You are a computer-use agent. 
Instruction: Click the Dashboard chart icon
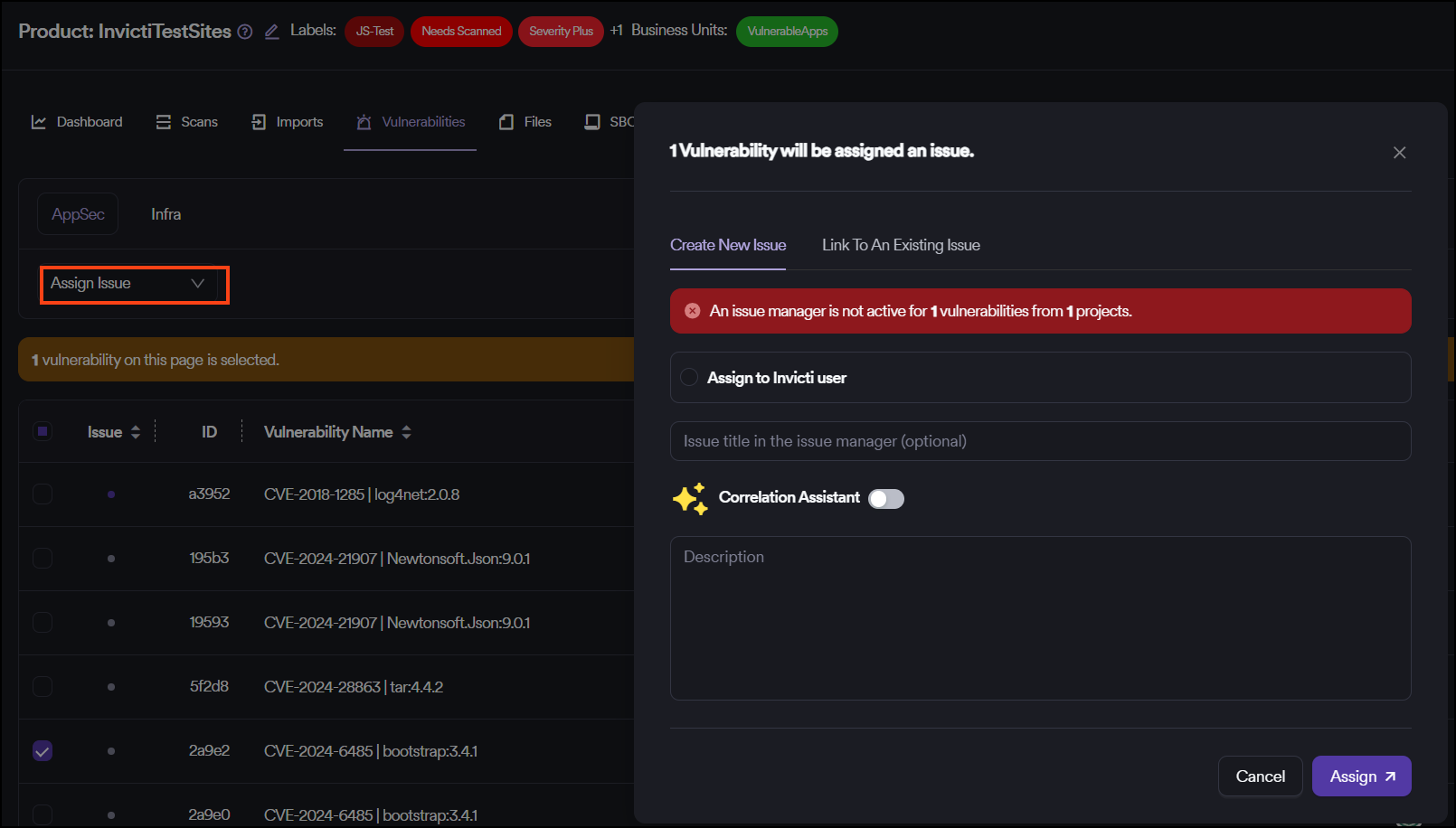click(x=39, y=122)
